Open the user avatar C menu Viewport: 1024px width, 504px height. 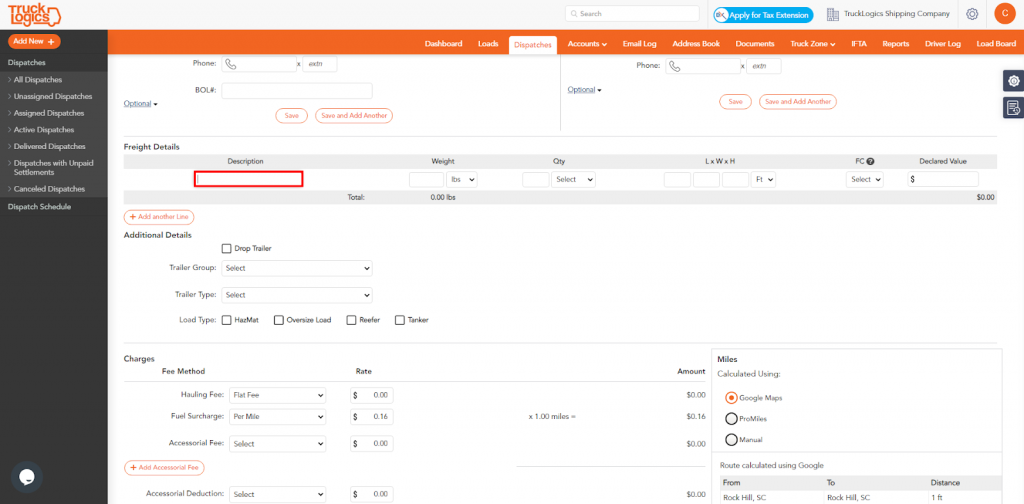1004,14
